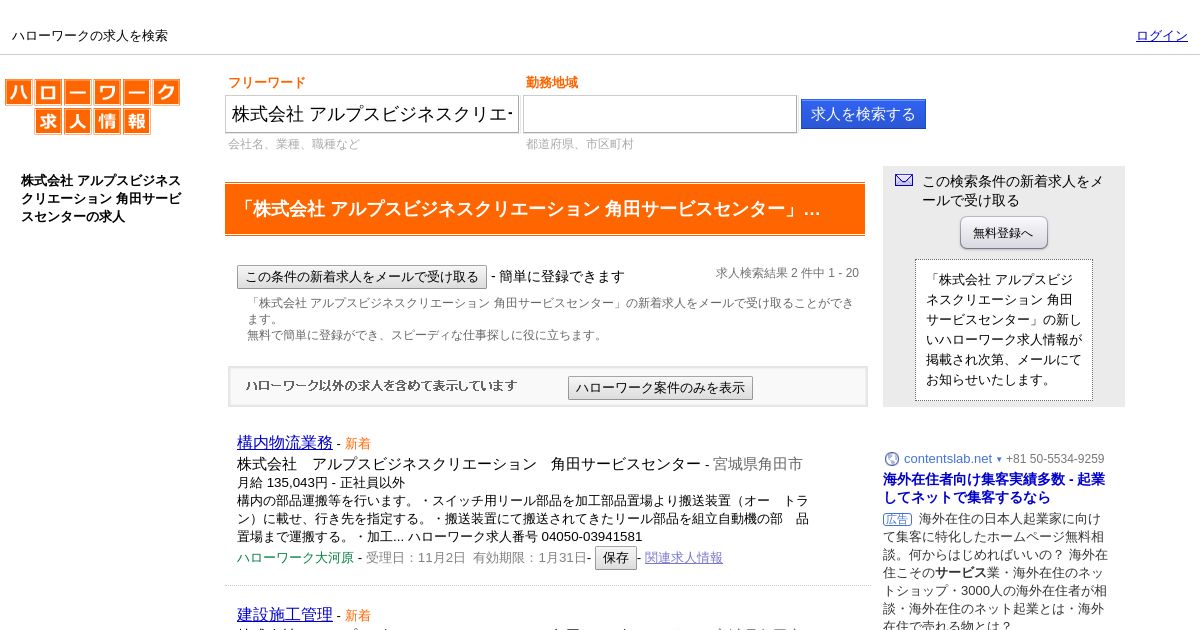Click 保存 button for 構内物流業務 listing
1200x630 pixels.
616,558
